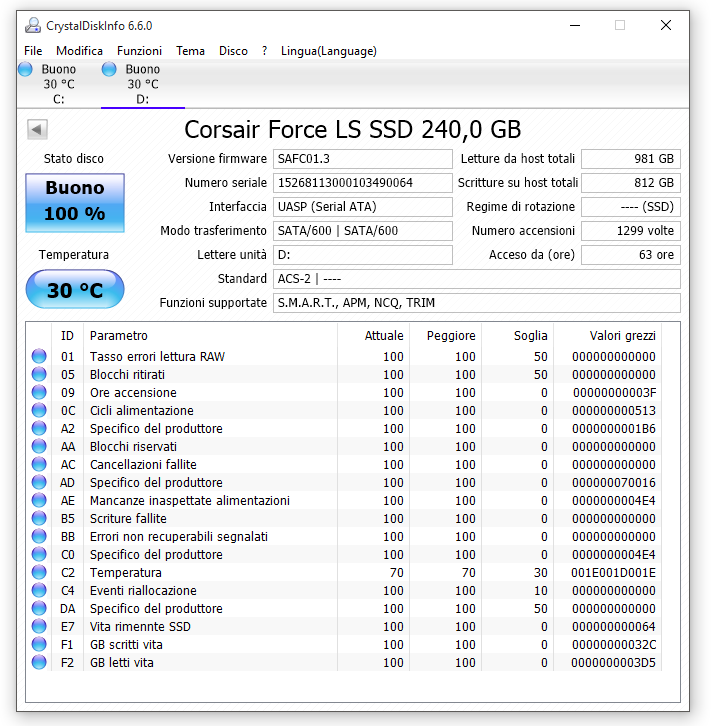The image size is (712, 726).
Task: Click the Standard field ACS-2
Action: click(x=477, y=279)
